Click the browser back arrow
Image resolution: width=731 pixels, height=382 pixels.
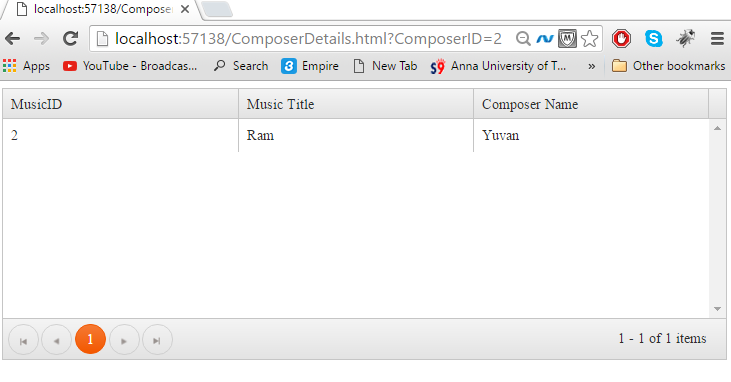tap(13, 39)
